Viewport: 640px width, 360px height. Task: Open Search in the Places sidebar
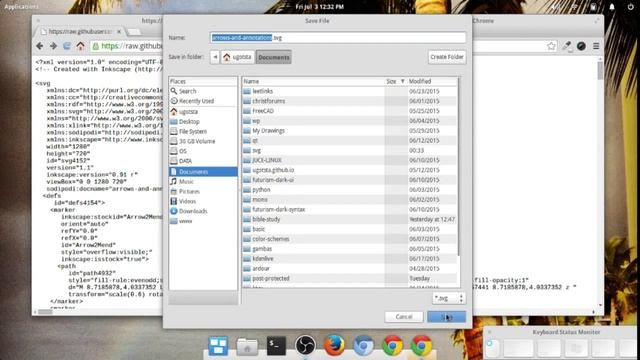point(203,91)
